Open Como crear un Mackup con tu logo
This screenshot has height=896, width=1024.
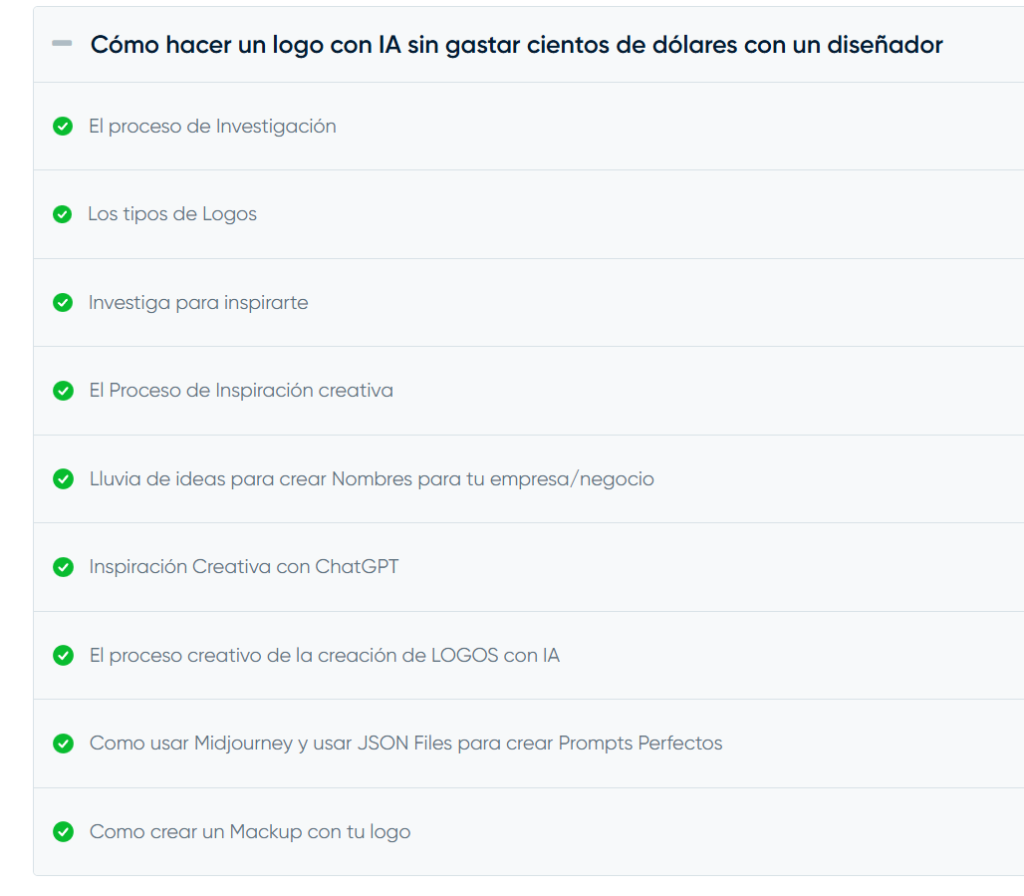pos(250,832)
